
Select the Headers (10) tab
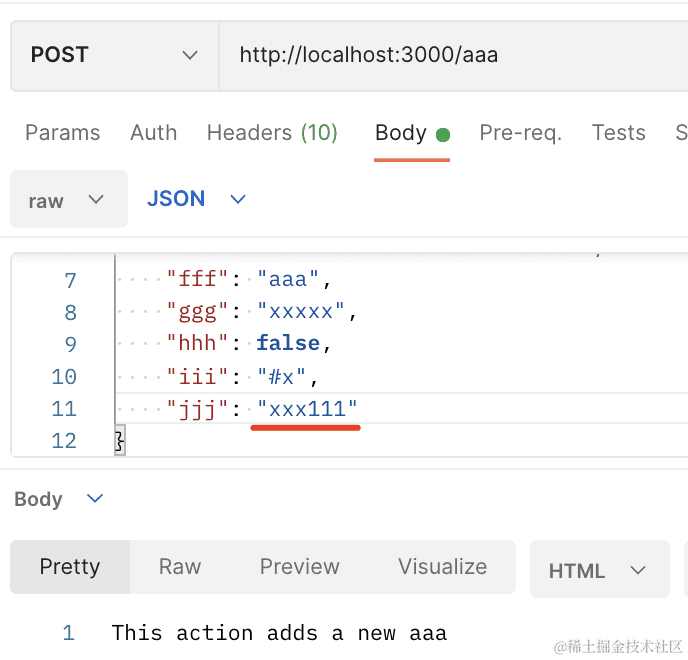(272, 133)
